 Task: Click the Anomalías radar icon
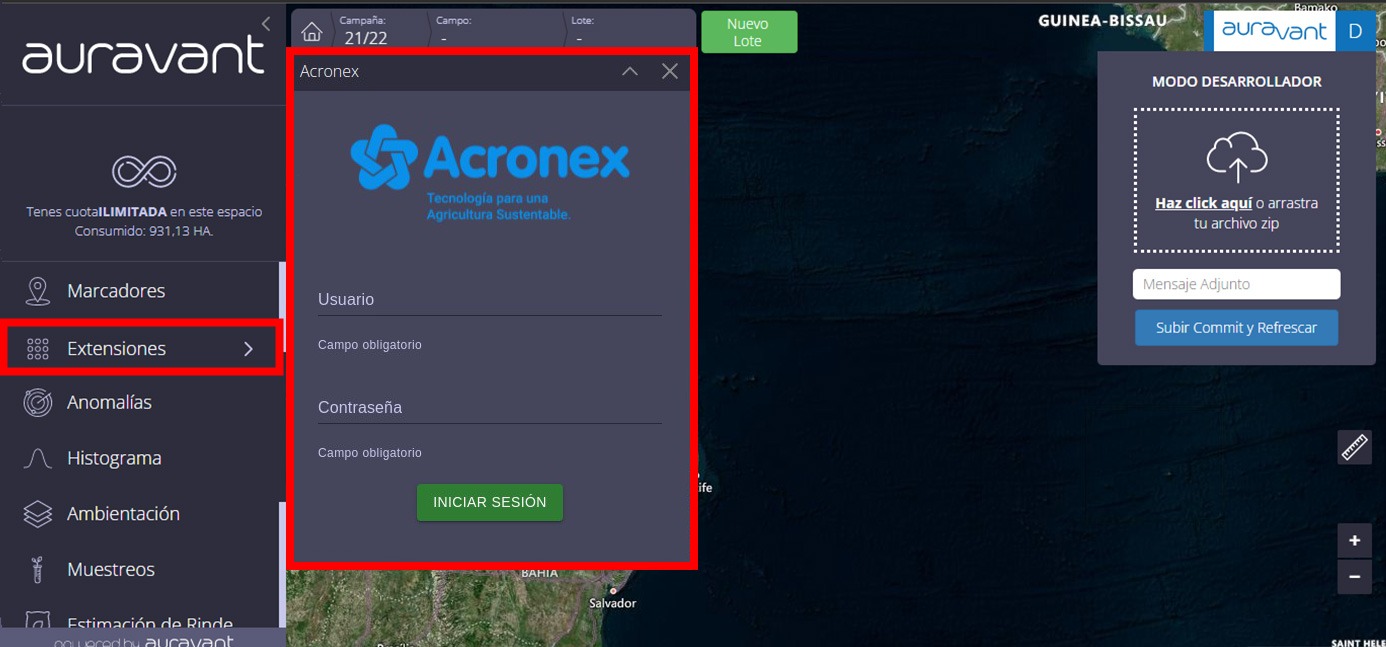click(x=38, y=403)
